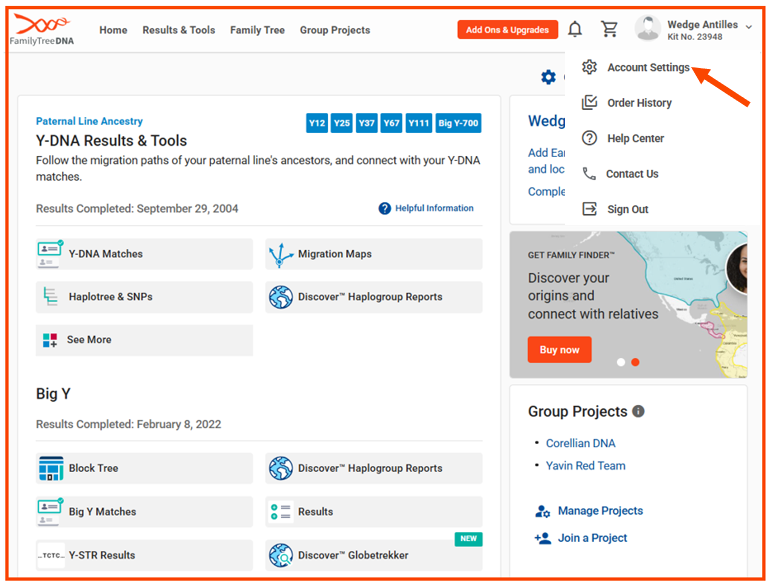Click the Manage Projects person-gear icon

tap(543, 511)
